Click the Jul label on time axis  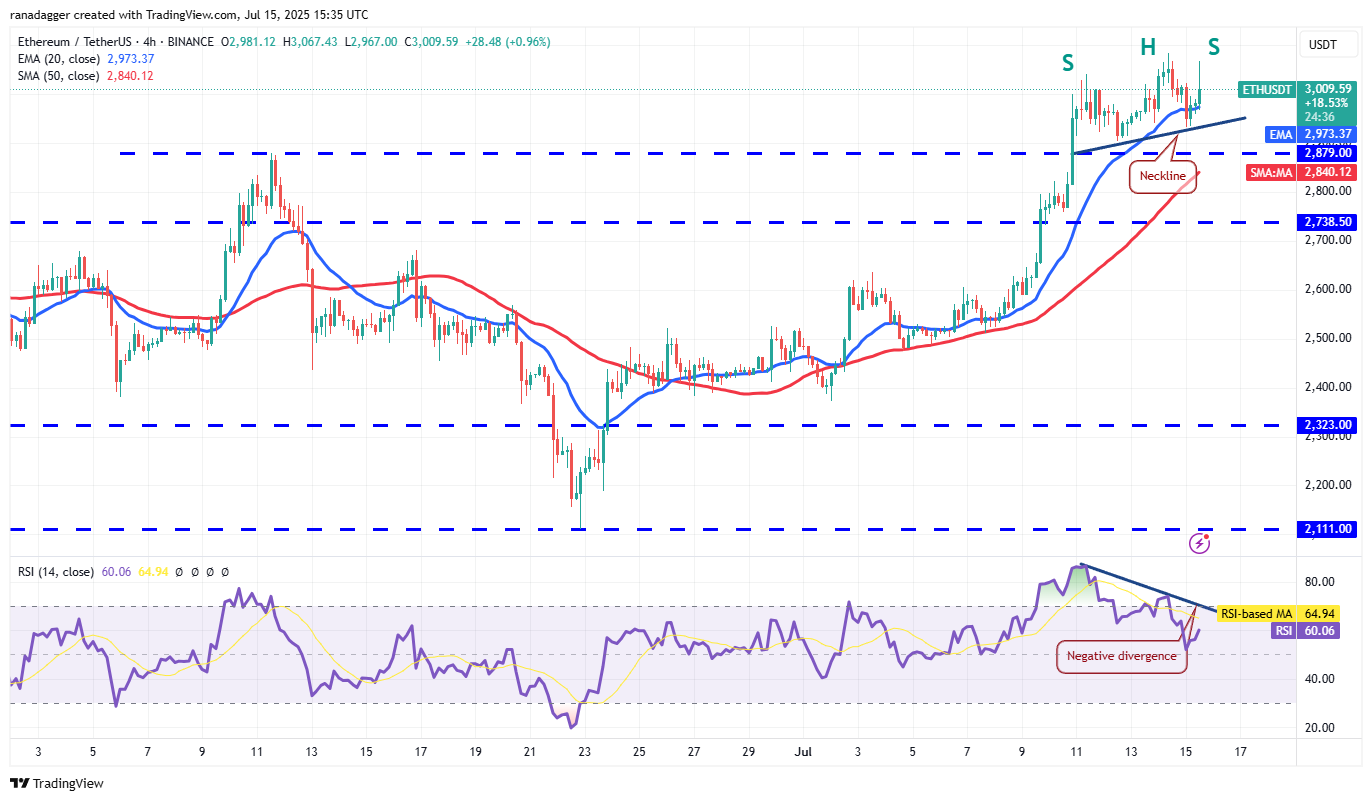(802, 750)
